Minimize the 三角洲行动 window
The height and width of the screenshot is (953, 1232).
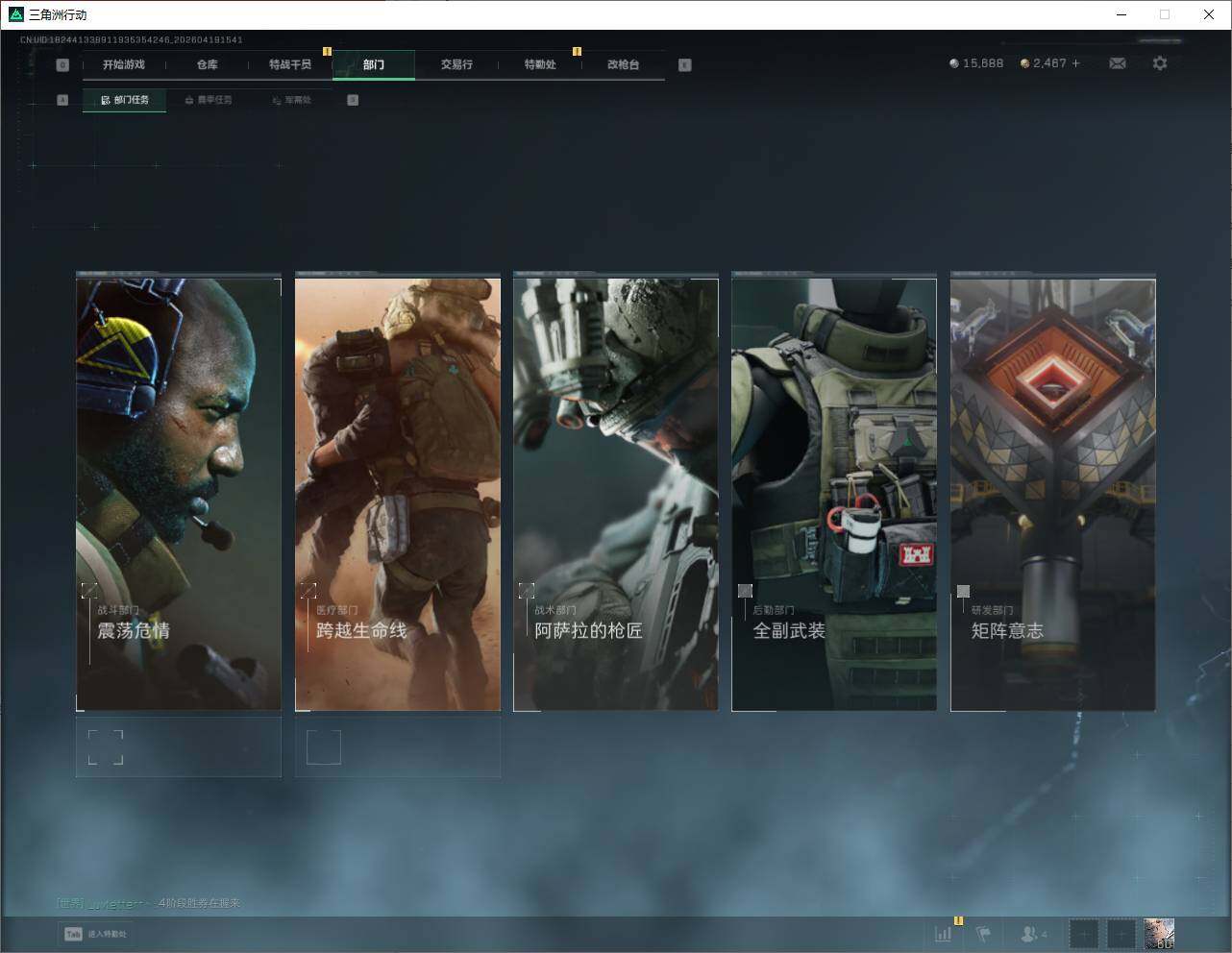pos(1121,14)
